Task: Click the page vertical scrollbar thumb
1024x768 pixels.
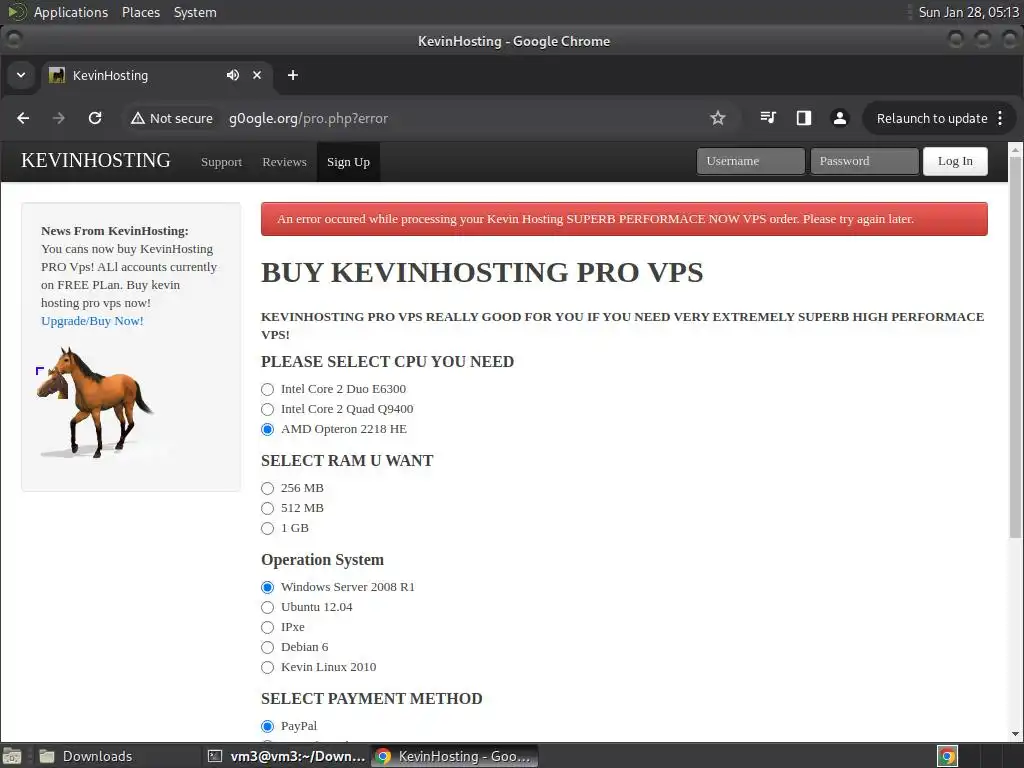Action: point(1015,347)
